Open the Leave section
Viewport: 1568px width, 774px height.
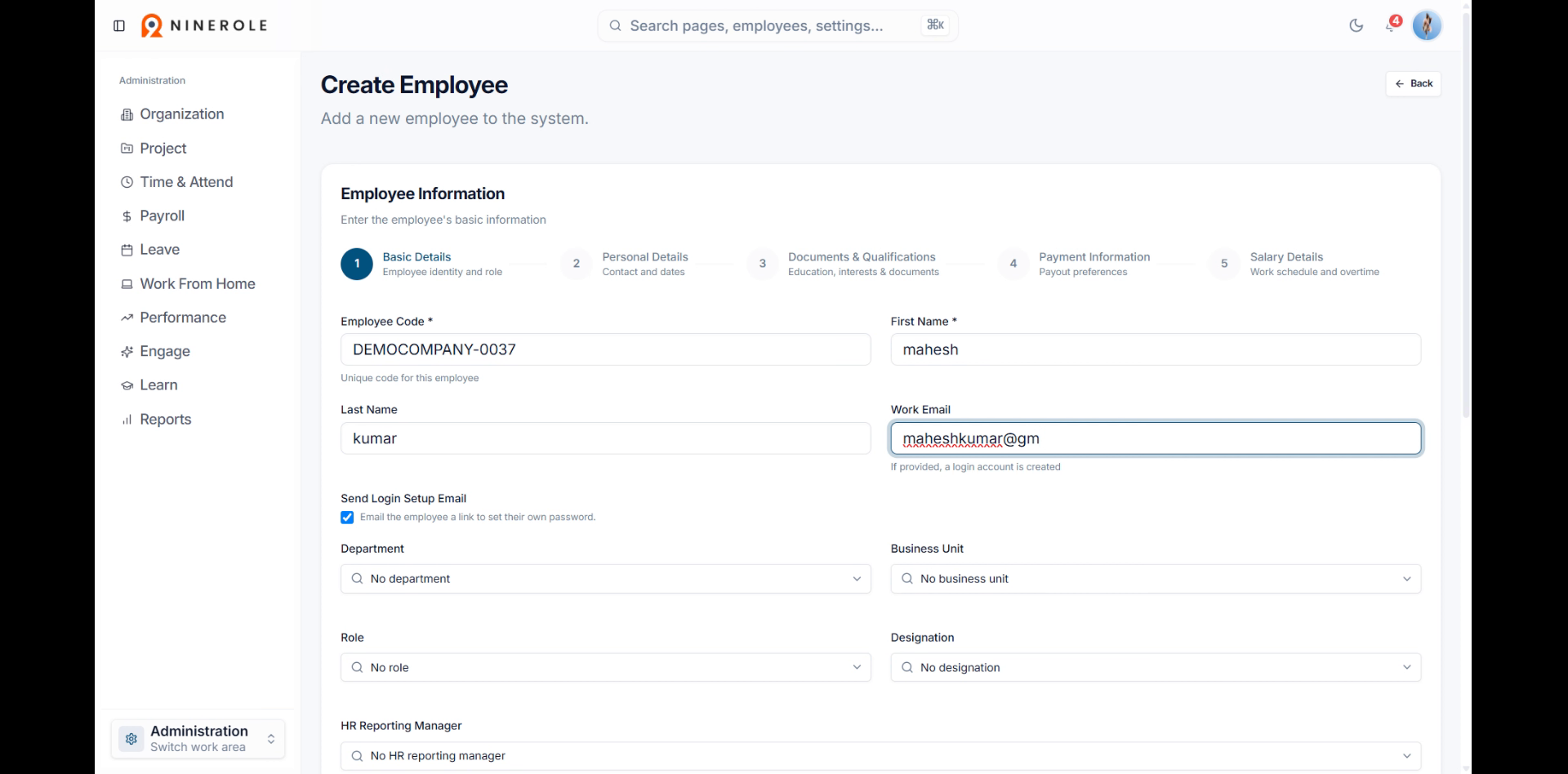[150, 250]
